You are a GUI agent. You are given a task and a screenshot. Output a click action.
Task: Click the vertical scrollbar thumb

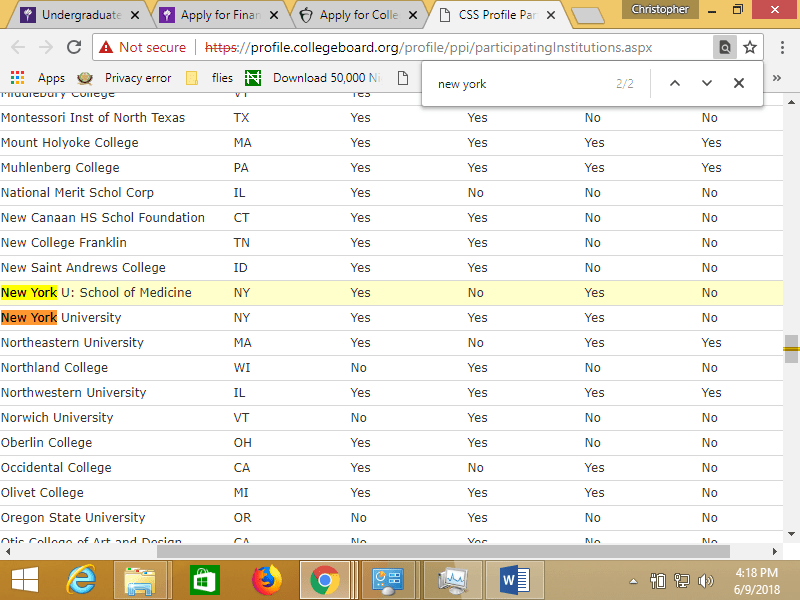pos(791,349)
